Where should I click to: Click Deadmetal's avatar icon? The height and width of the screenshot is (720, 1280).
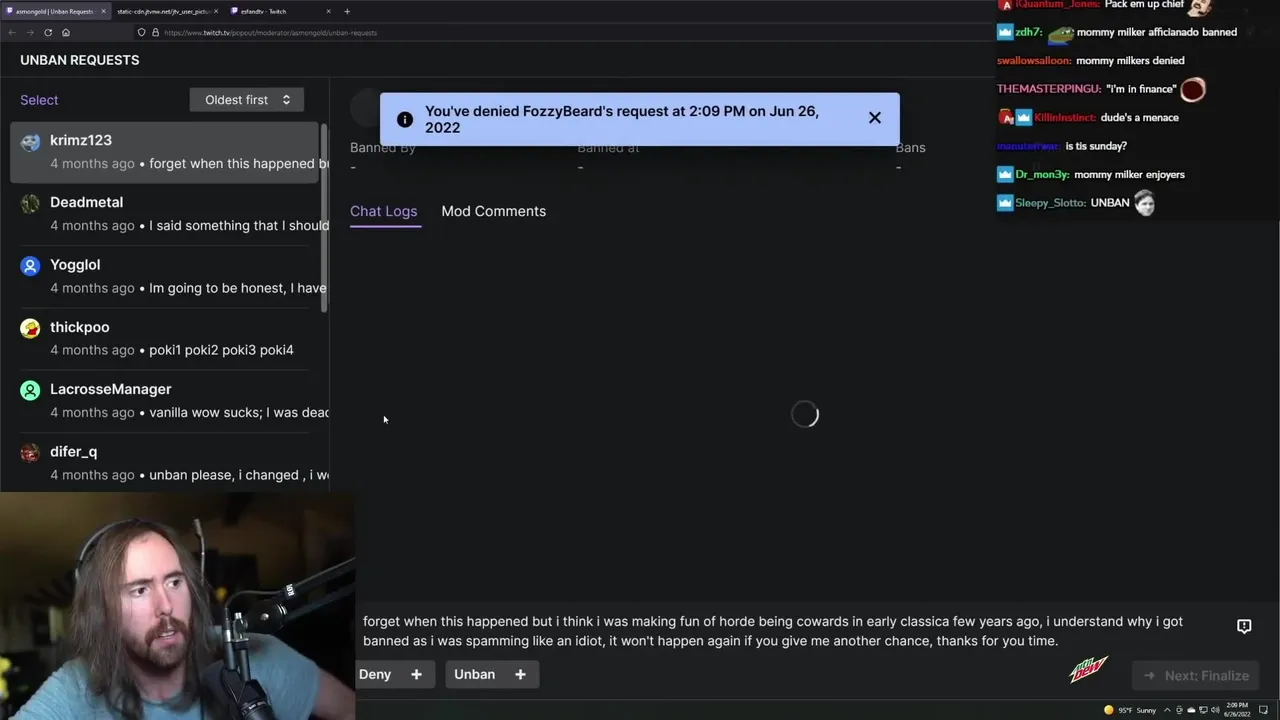coord(30,203)
